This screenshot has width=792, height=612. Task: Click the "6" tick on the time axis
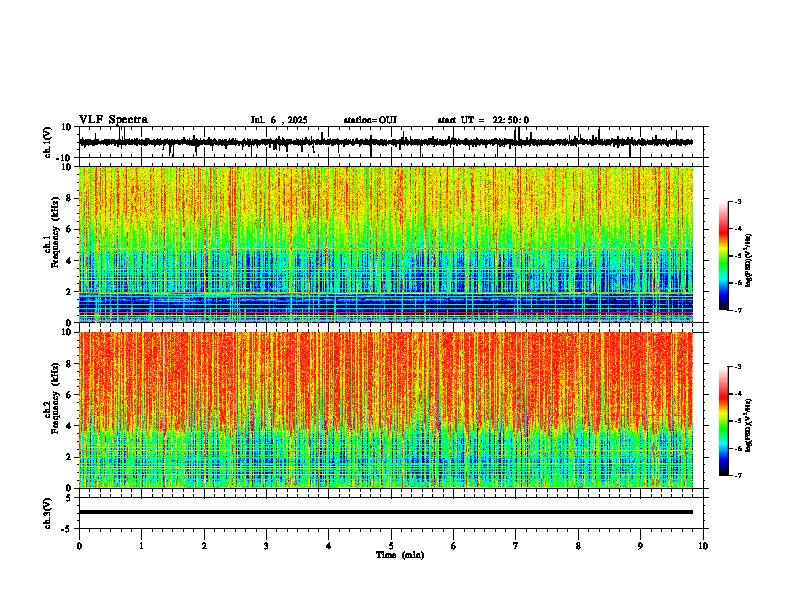coord(454,546)
